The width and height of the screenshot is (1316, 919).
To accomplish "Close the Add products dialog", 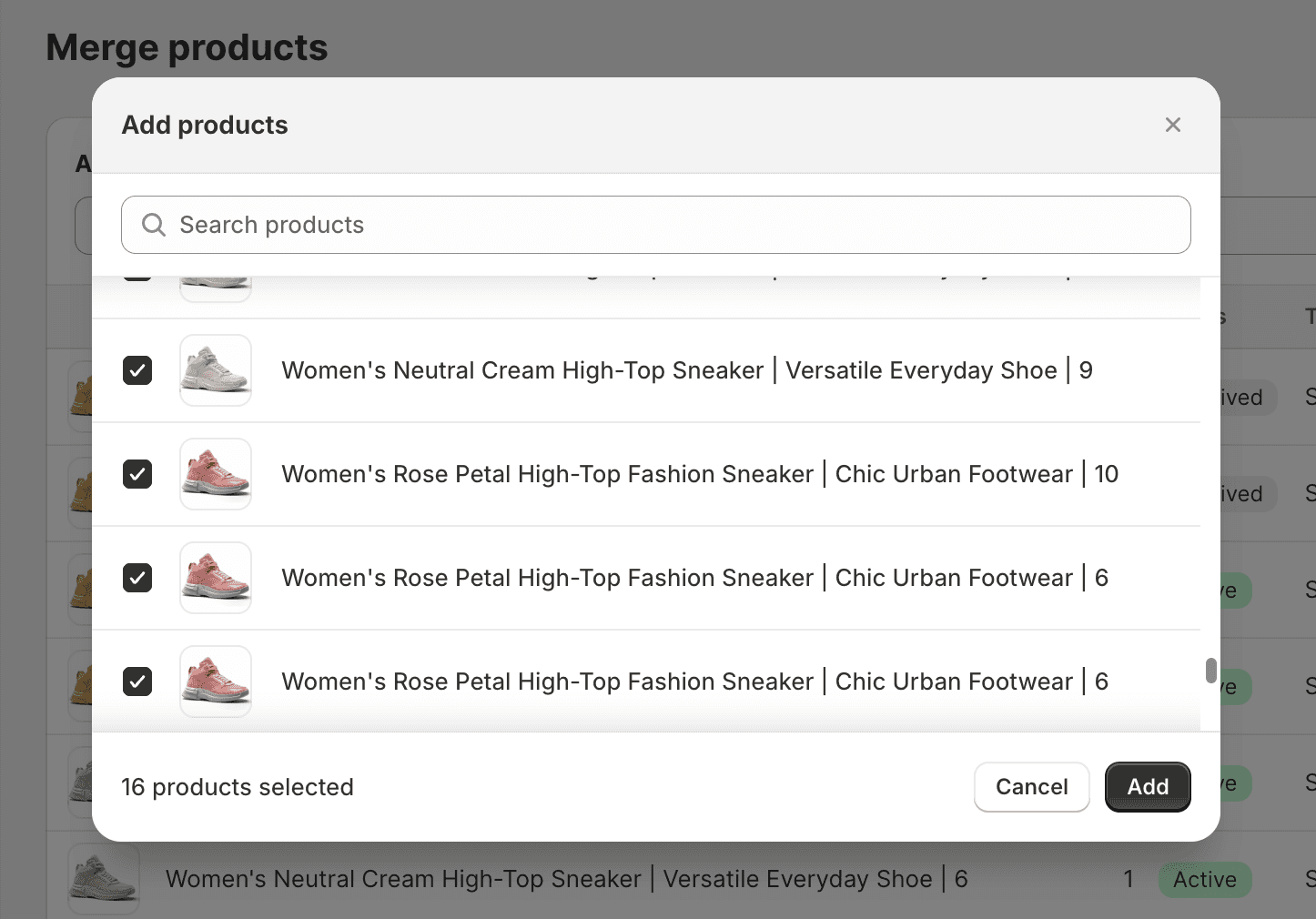I will click(1172, 125).
